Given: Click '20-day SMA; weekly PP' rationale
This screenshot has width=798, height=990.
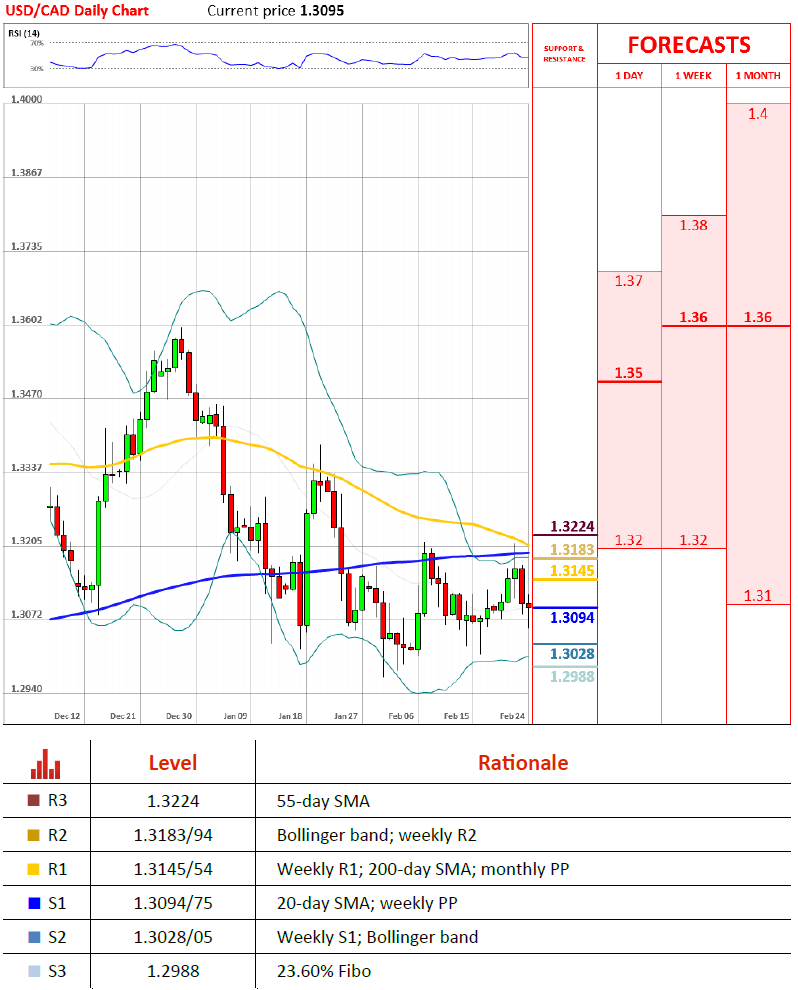Looking at the screenshot, I should click(x=367, y=904).
